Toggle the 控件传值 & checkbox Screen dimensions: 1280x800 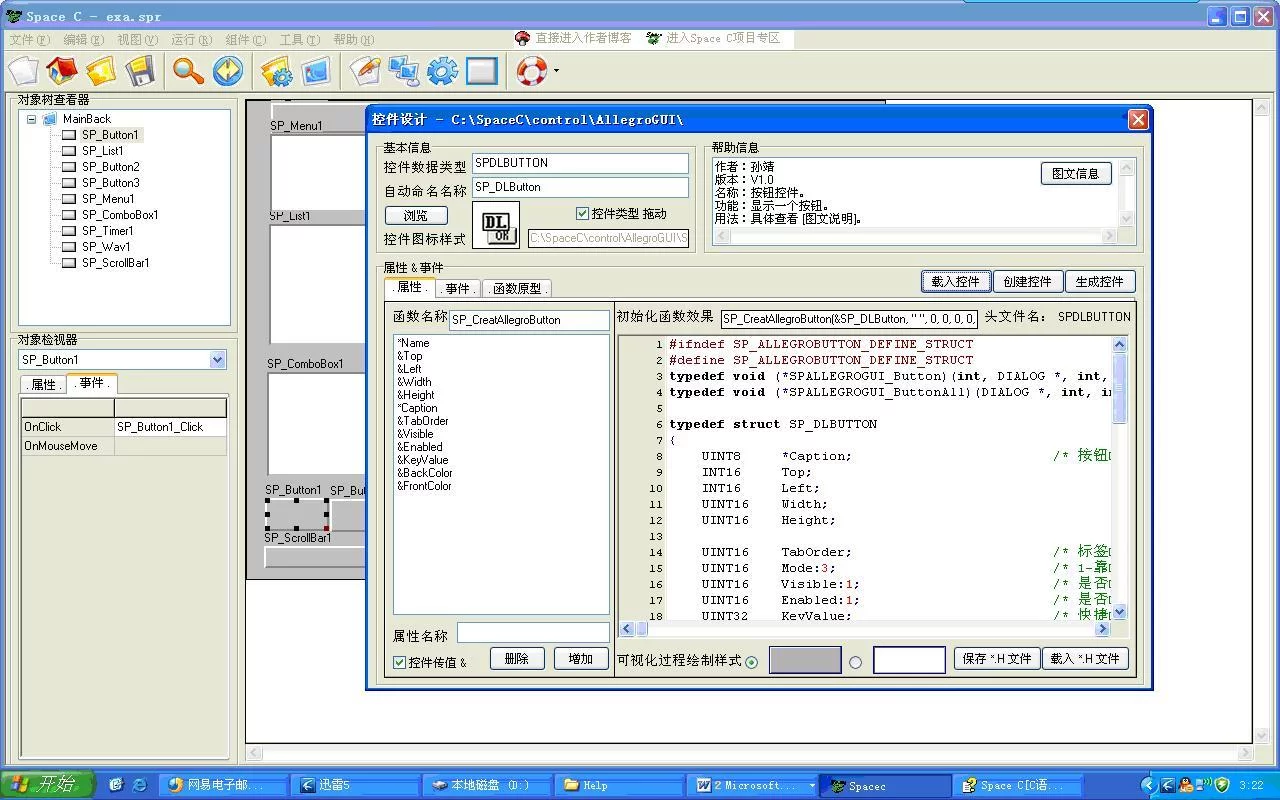click(399, 662)
